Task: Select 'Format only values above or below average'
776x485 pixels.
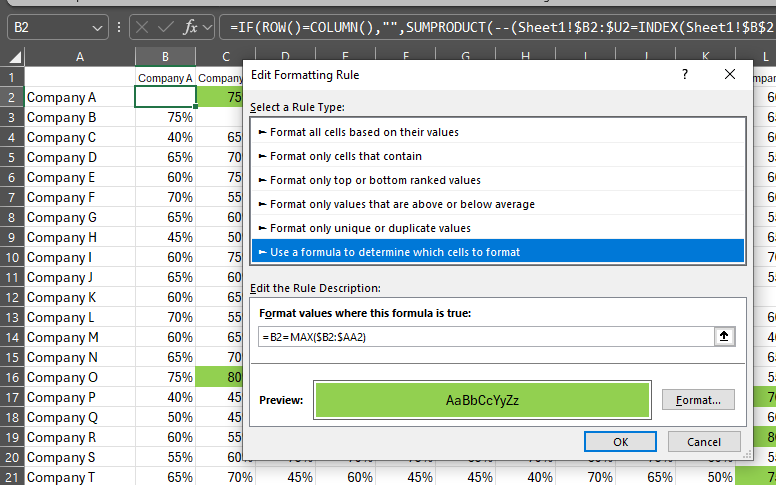Action: tap(498, 204)
